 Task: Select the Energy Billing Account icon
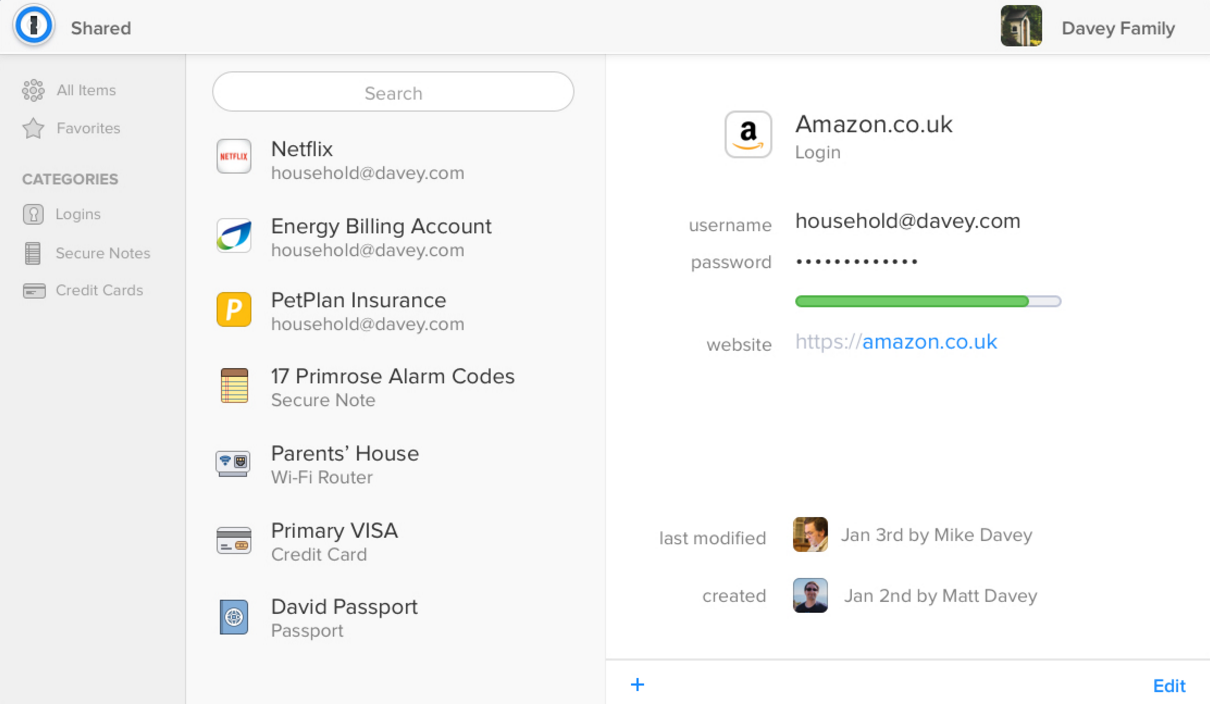coord(234,235)
